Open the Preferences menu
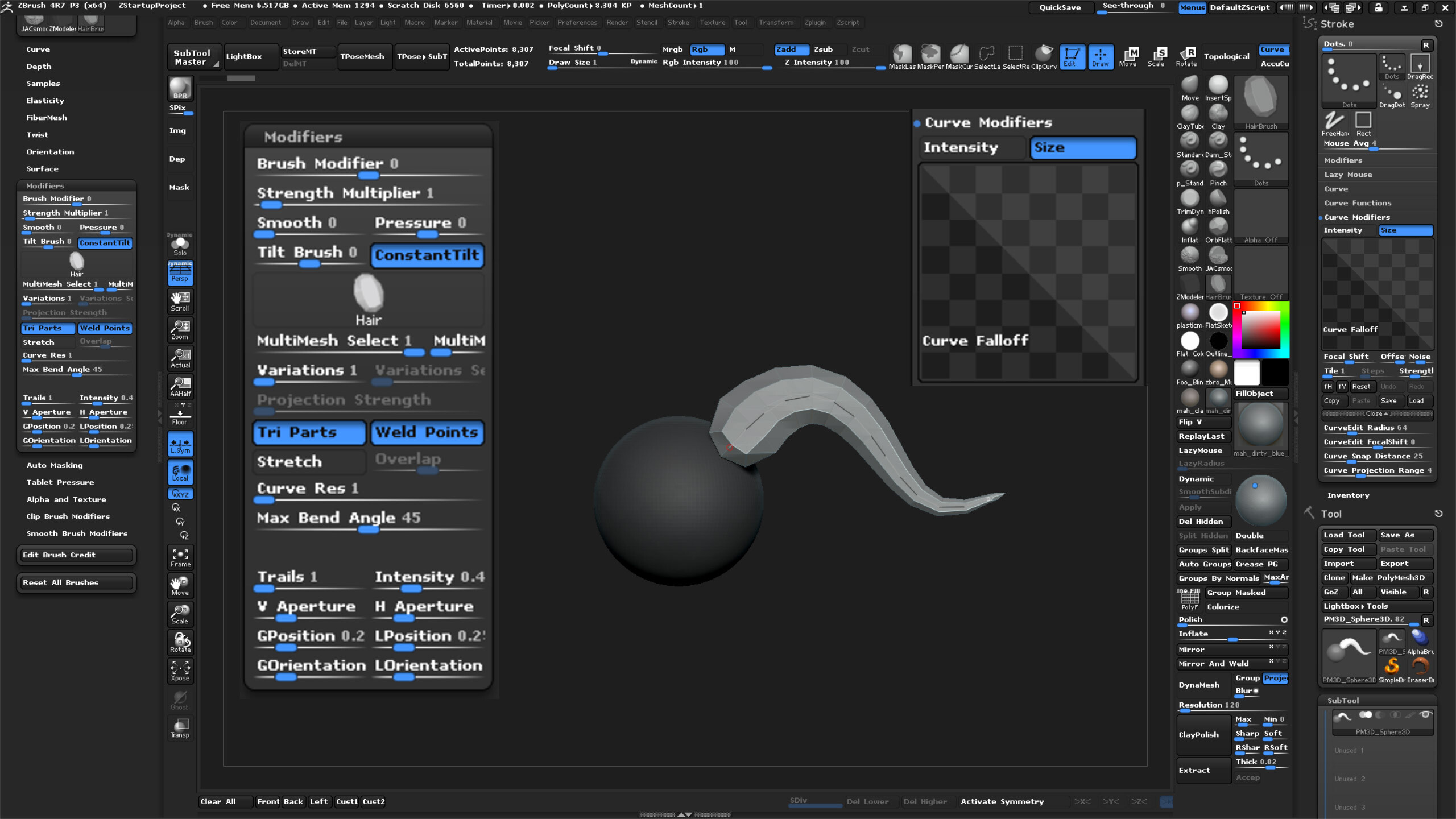1456x819 pixels. 577,23
